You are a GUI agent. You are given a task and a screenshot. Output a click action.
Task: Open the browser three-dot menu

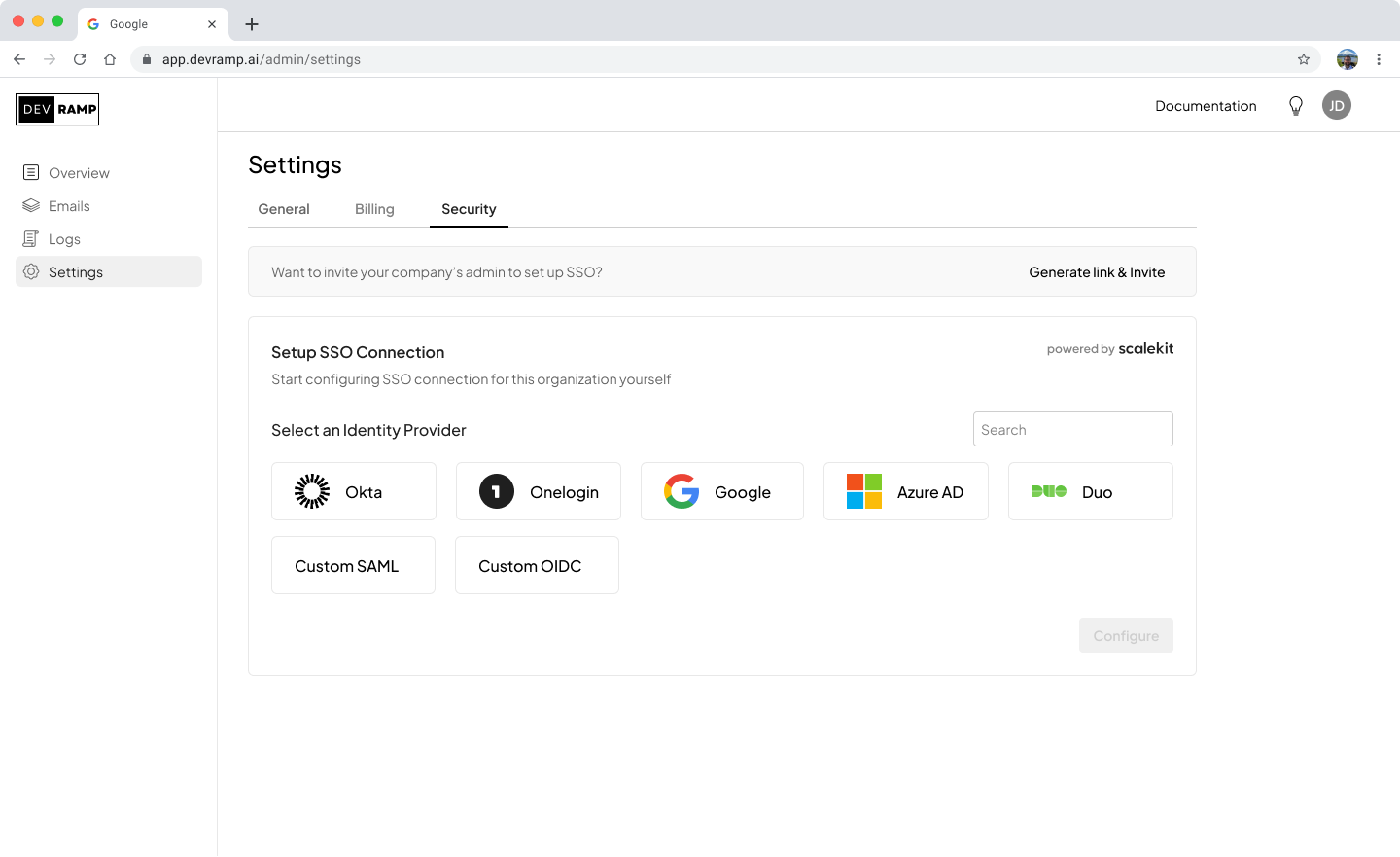pyautogui.click(x=1379, y=59)
